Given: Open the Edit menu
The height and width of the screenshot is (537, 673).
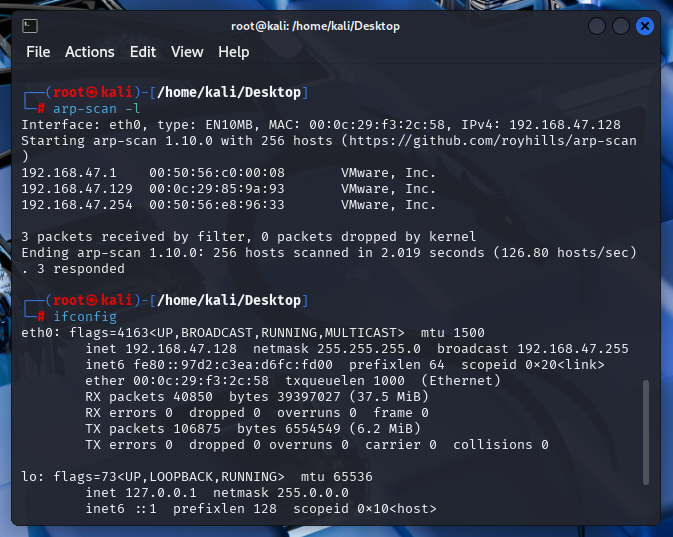Looking at the screenshot, I should coord(143,52).
